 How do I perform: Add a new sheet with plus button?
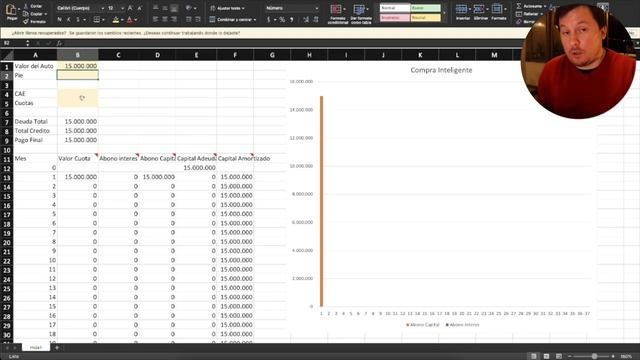57,347
